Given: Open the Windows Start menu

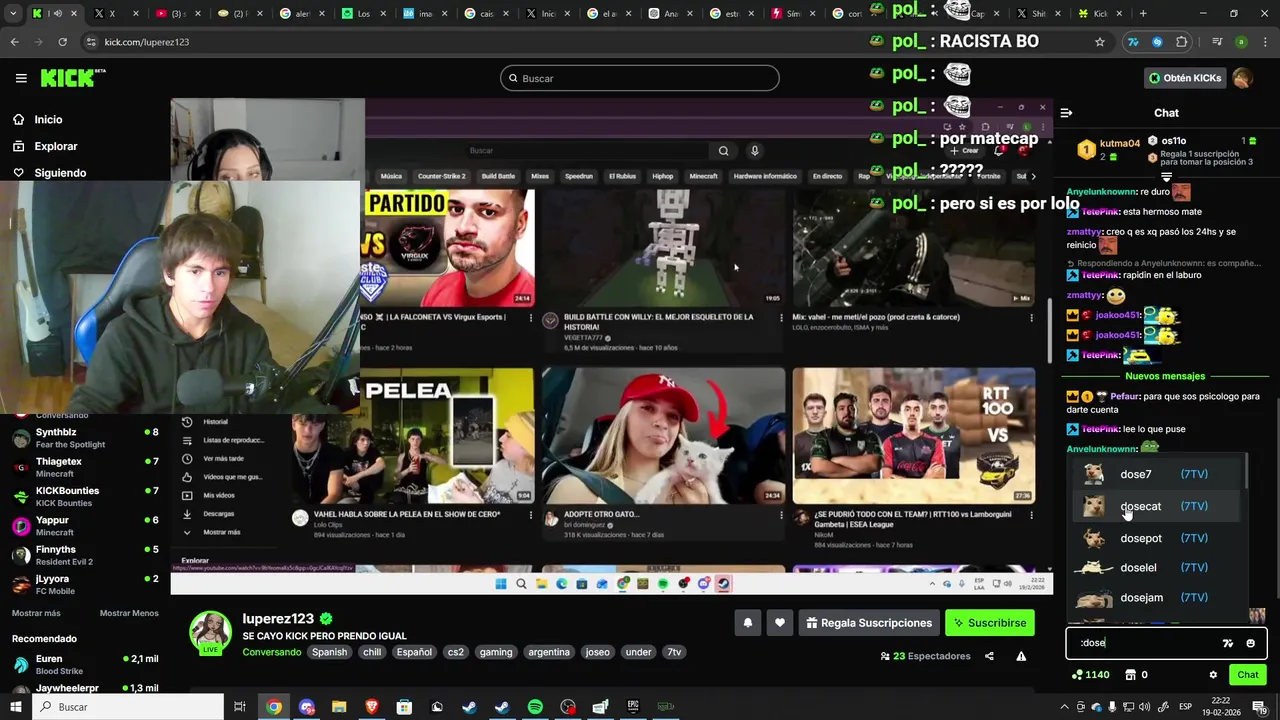Looking at the screenshot, I should 17,707.
